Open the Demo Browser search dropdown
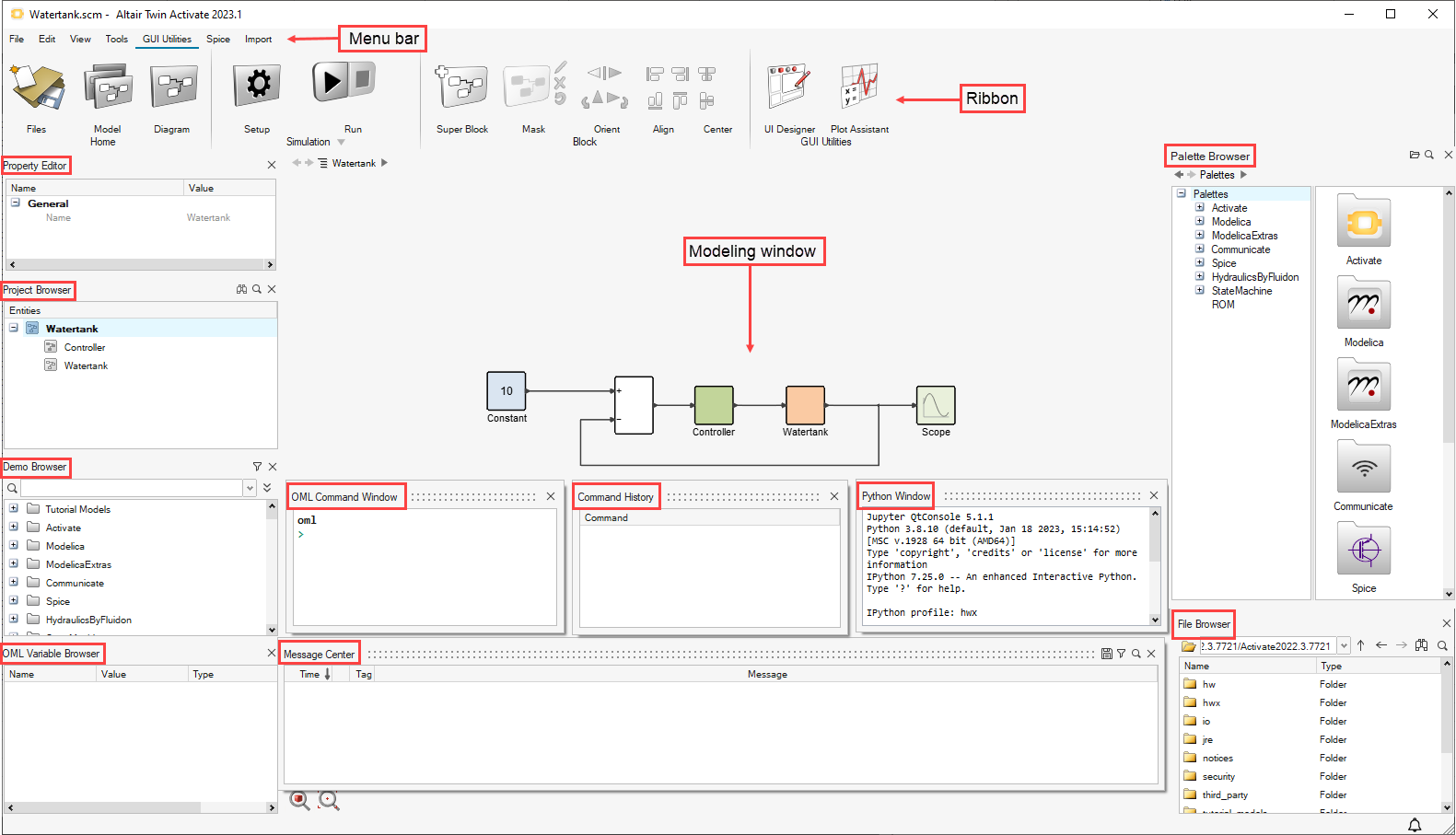Screen dimensions: 1456x835 point(250,488)
